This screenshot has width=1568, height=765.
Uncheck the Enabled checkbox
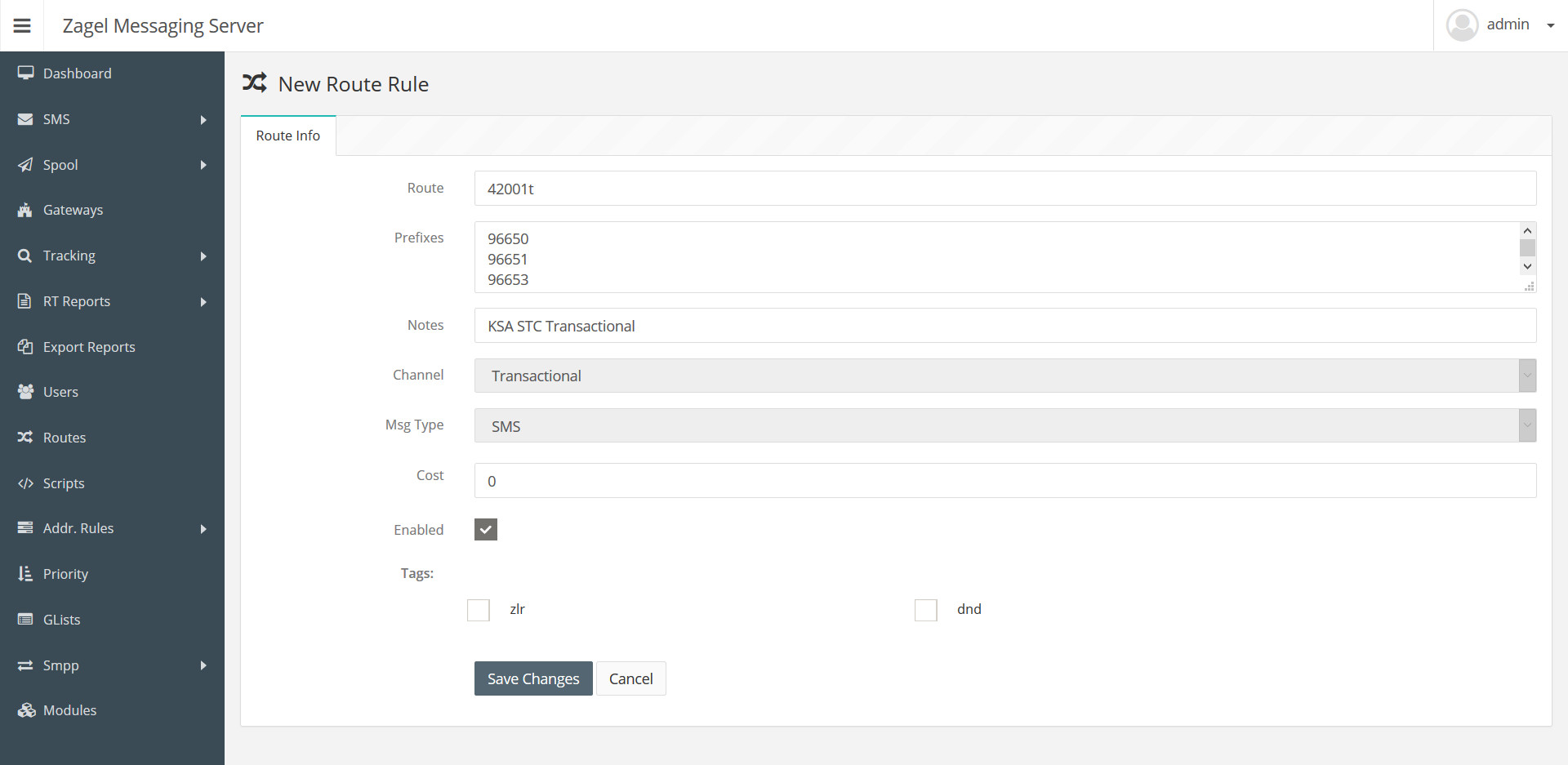(486, 530)
